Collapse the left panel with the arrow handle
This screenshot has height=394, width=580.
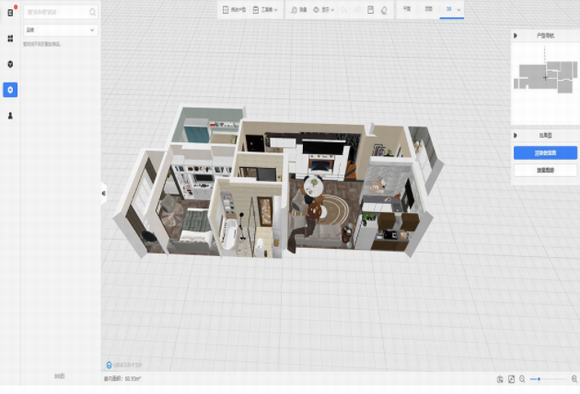tap(104, 193)
